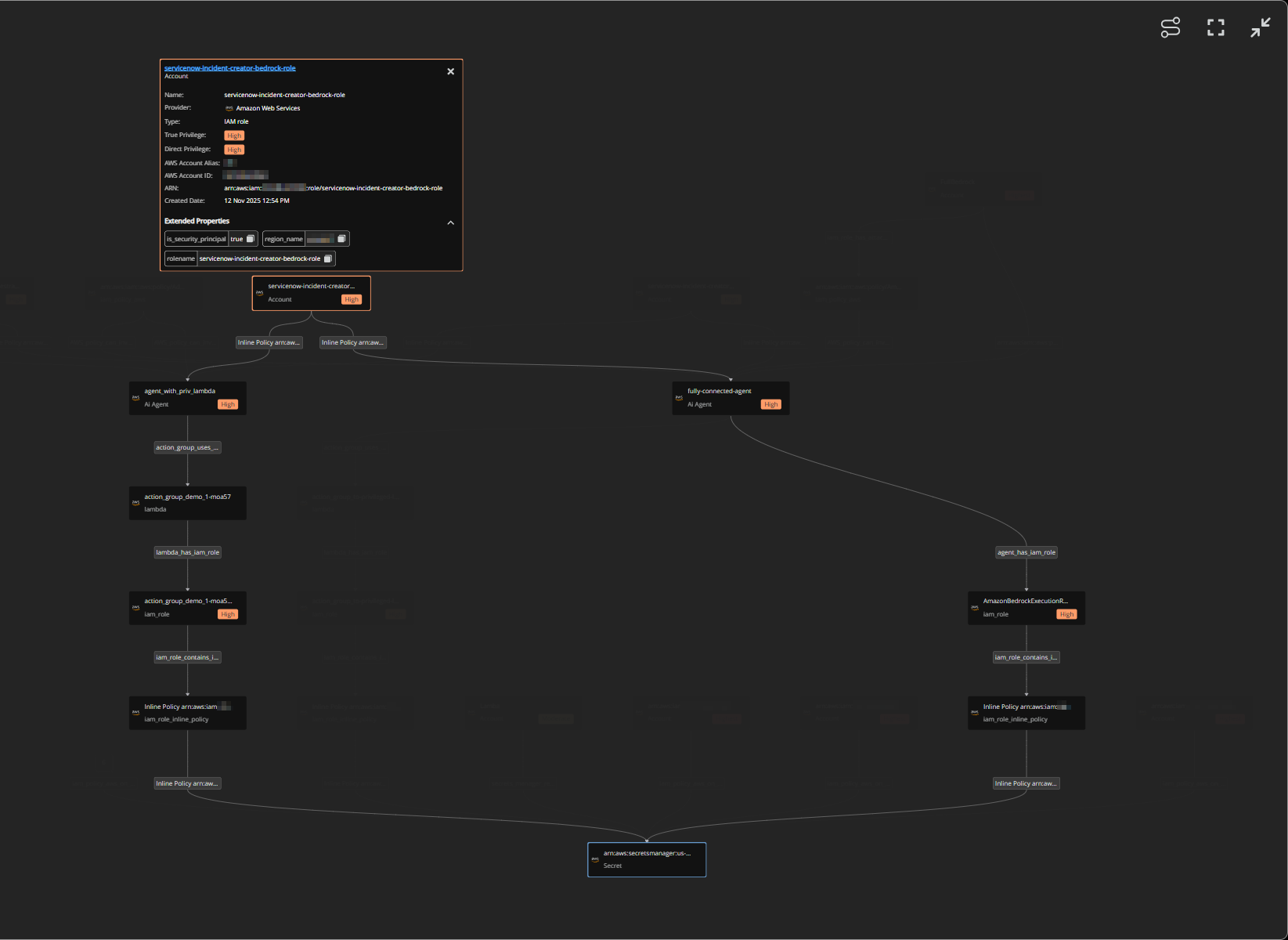Select the servicenow-incident-creator Account graph node

coord(312,293)
